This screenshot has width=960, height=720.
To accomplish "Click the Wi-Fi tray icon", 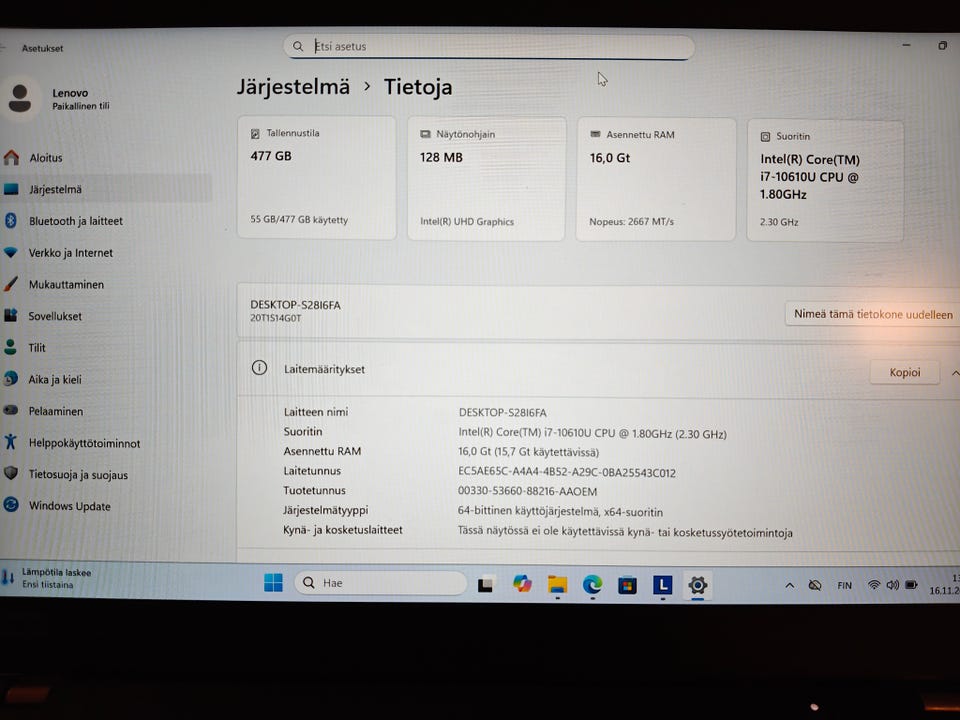I will 874,585.
